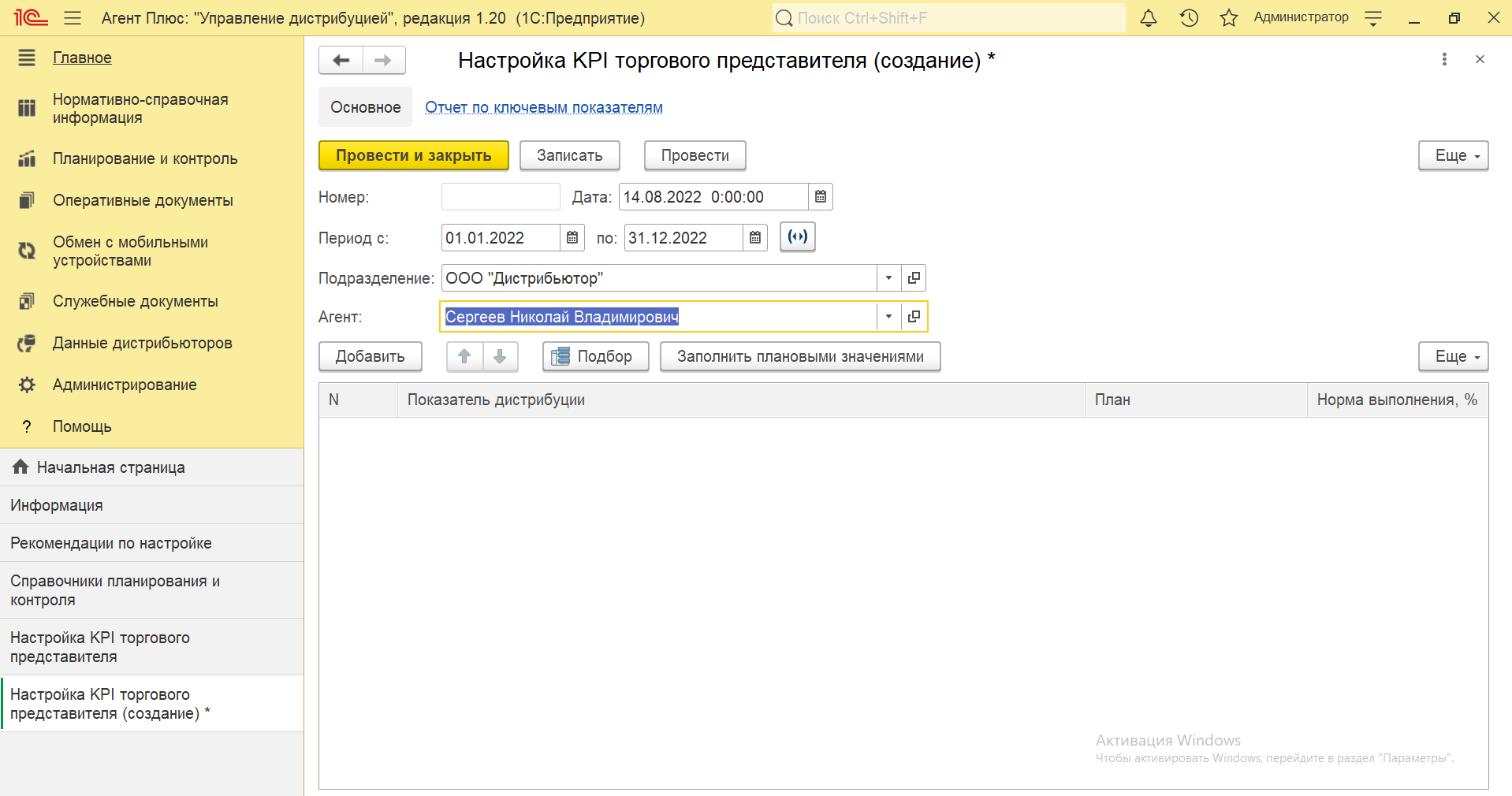Click the Помощь question mark icon
This screenshot has height=796, width=1512.
(x=27, y=426)
